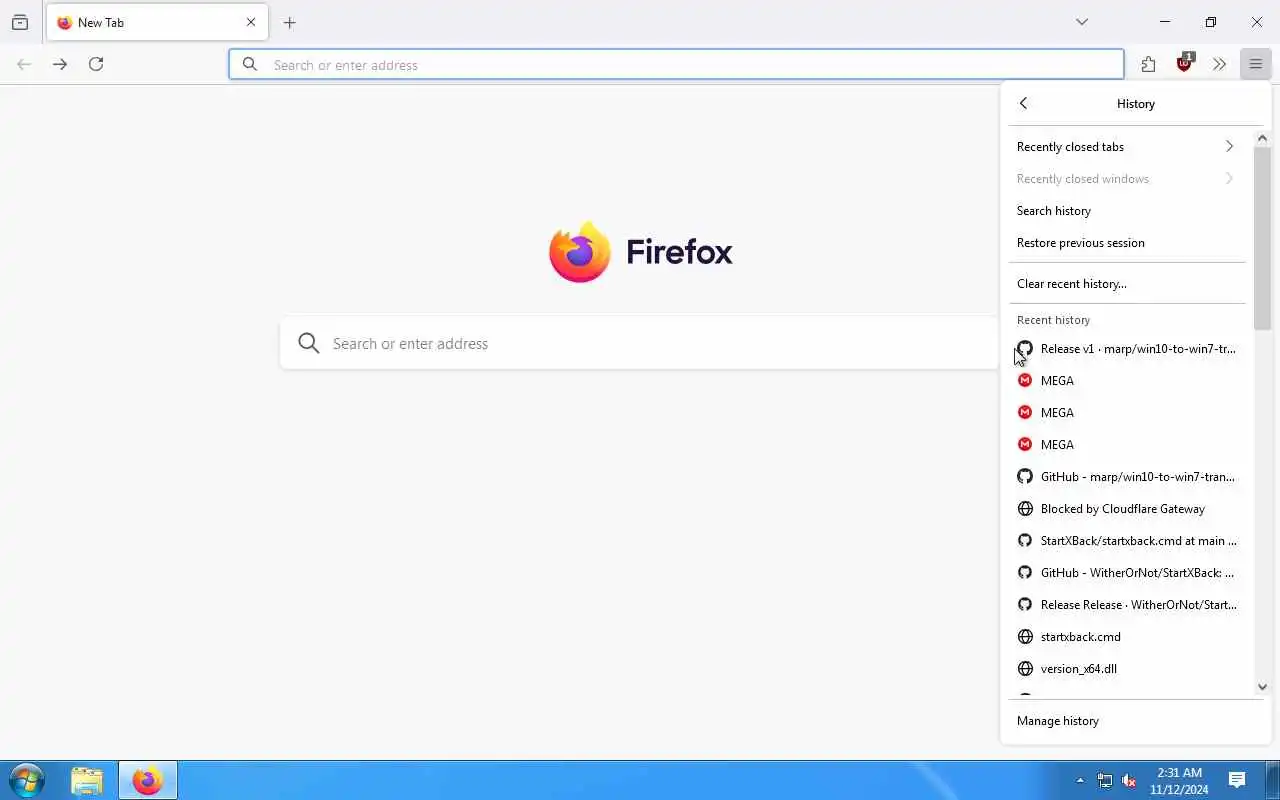
Task: Click Firefox icon in taskbar
Action: [147, 780]
